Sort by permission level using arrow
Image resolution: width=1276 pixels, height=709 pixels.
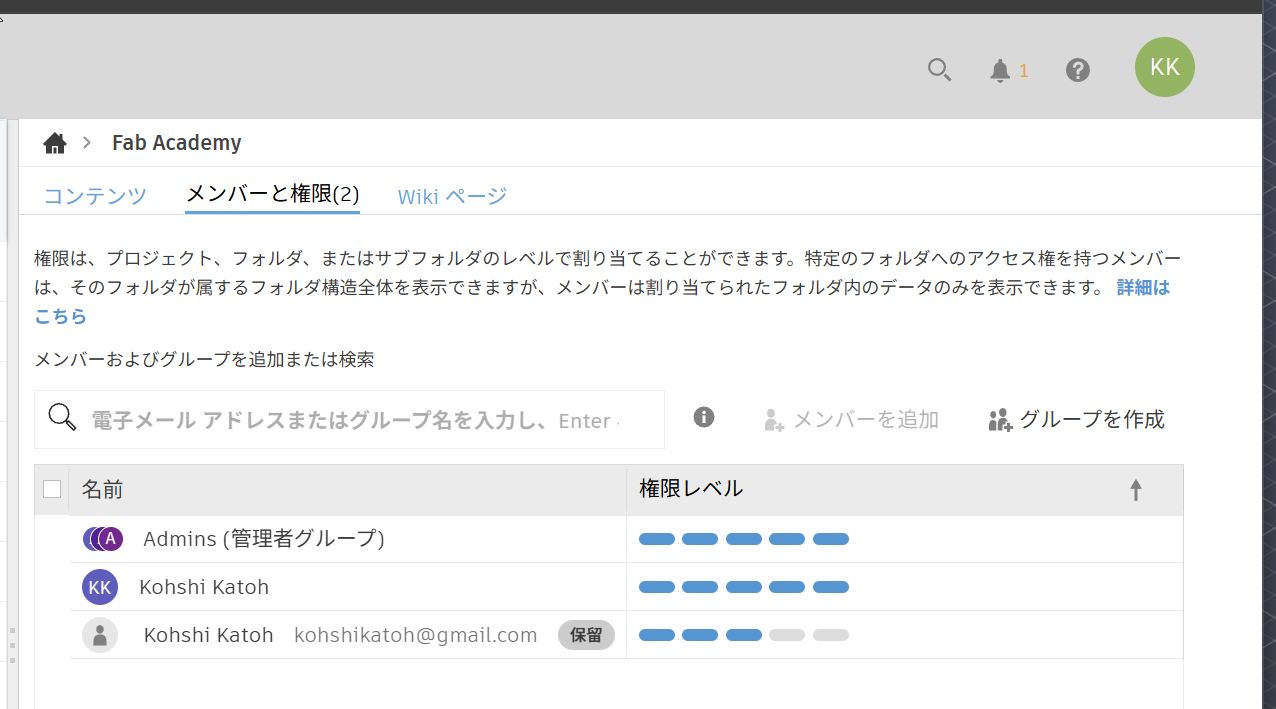tap(1135, 489)
